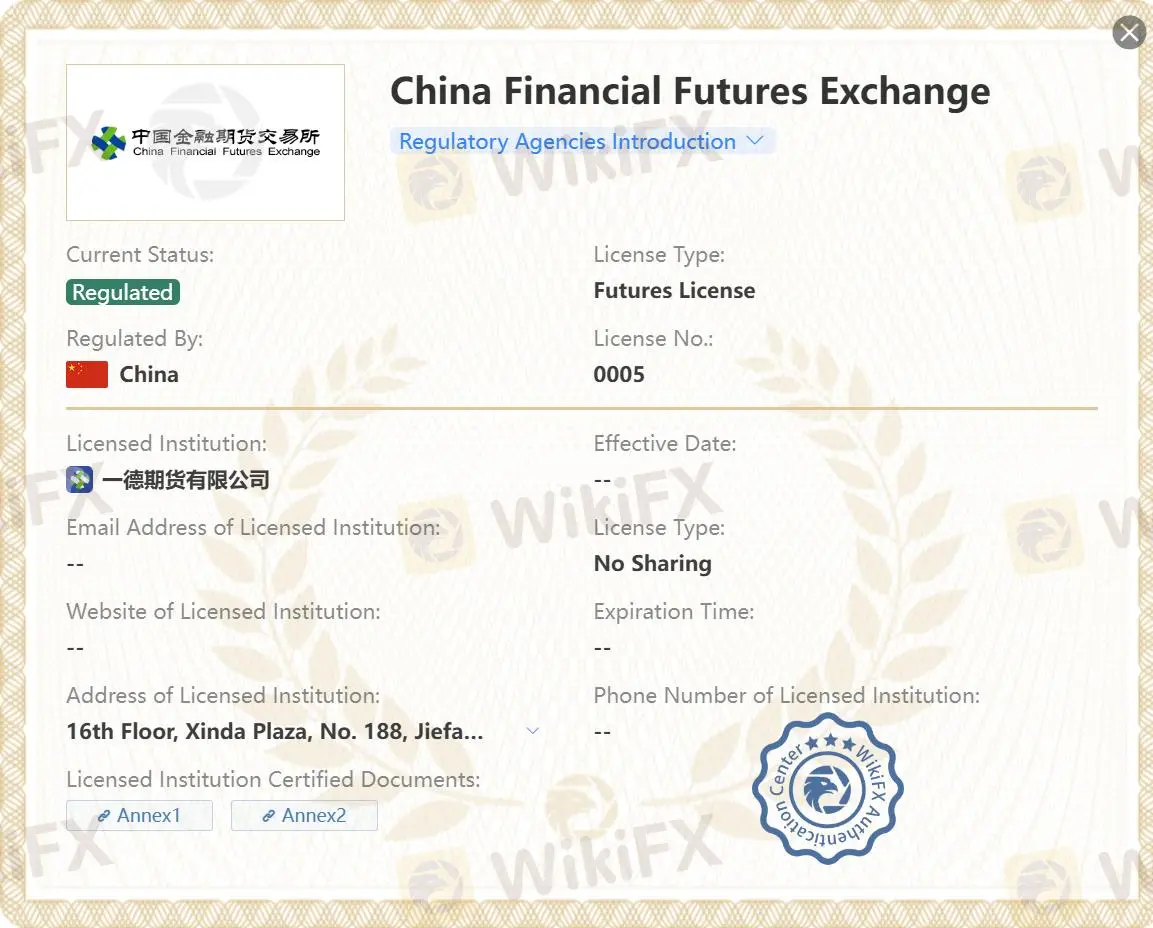Click the license number 0005
This screenshot has width=1153, height=928.
point(618,374)
